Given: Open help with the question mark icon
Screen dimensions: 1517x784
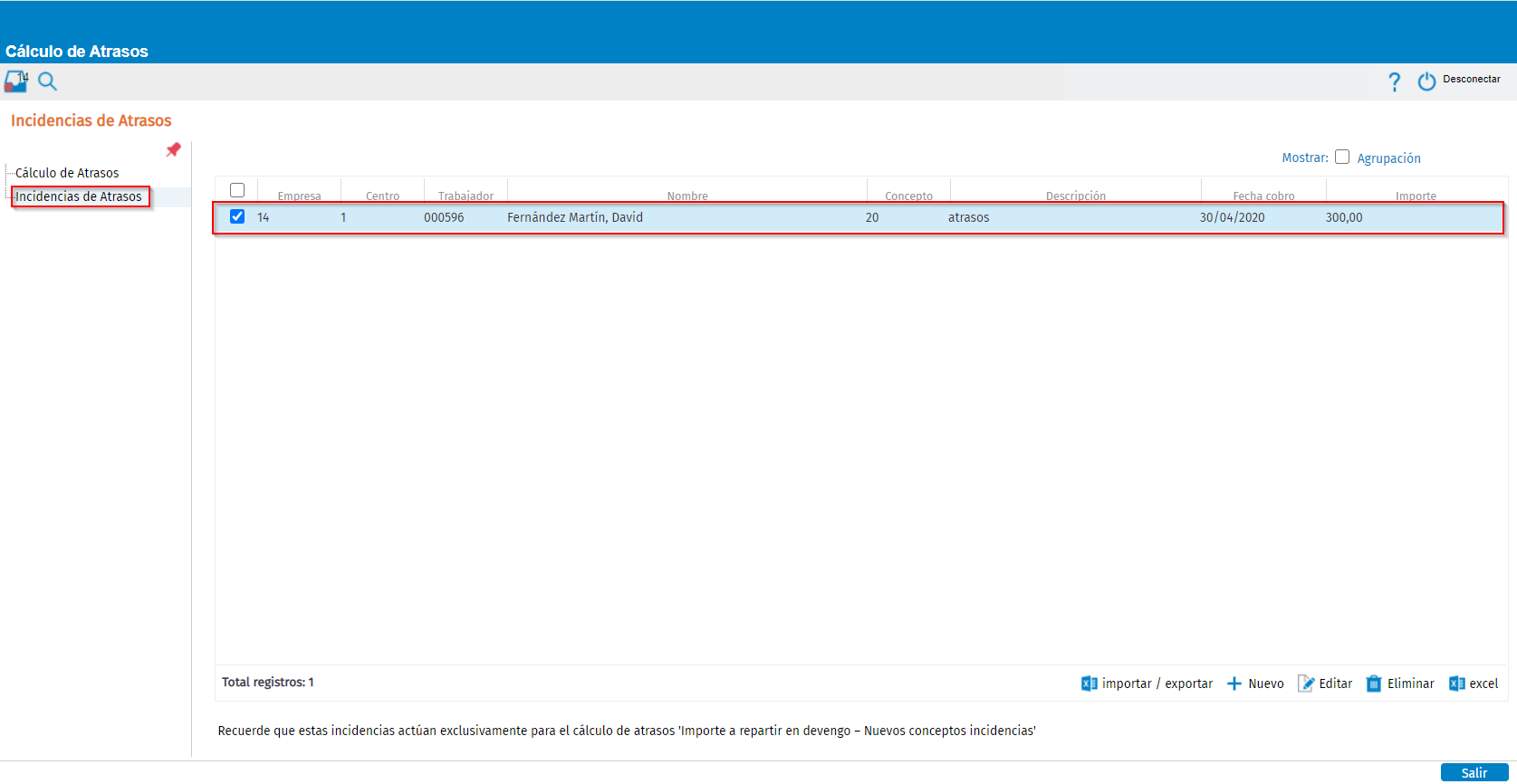Looking at the screenshot, I should pyautogui.click(x=1395, y=81).
